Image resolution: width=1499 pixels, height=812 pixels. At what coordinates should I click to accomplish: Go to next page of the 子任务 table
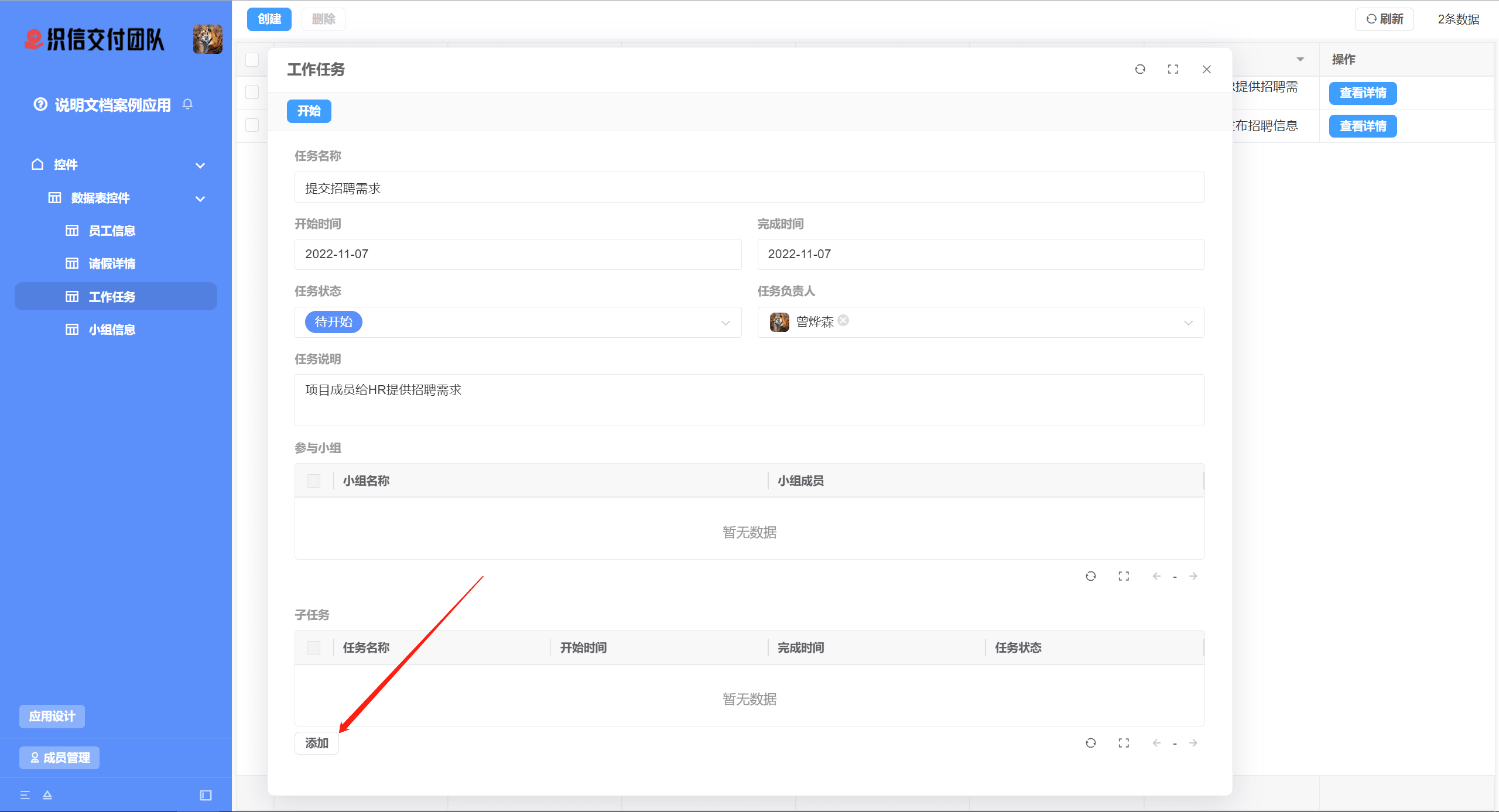(1193, 743)
